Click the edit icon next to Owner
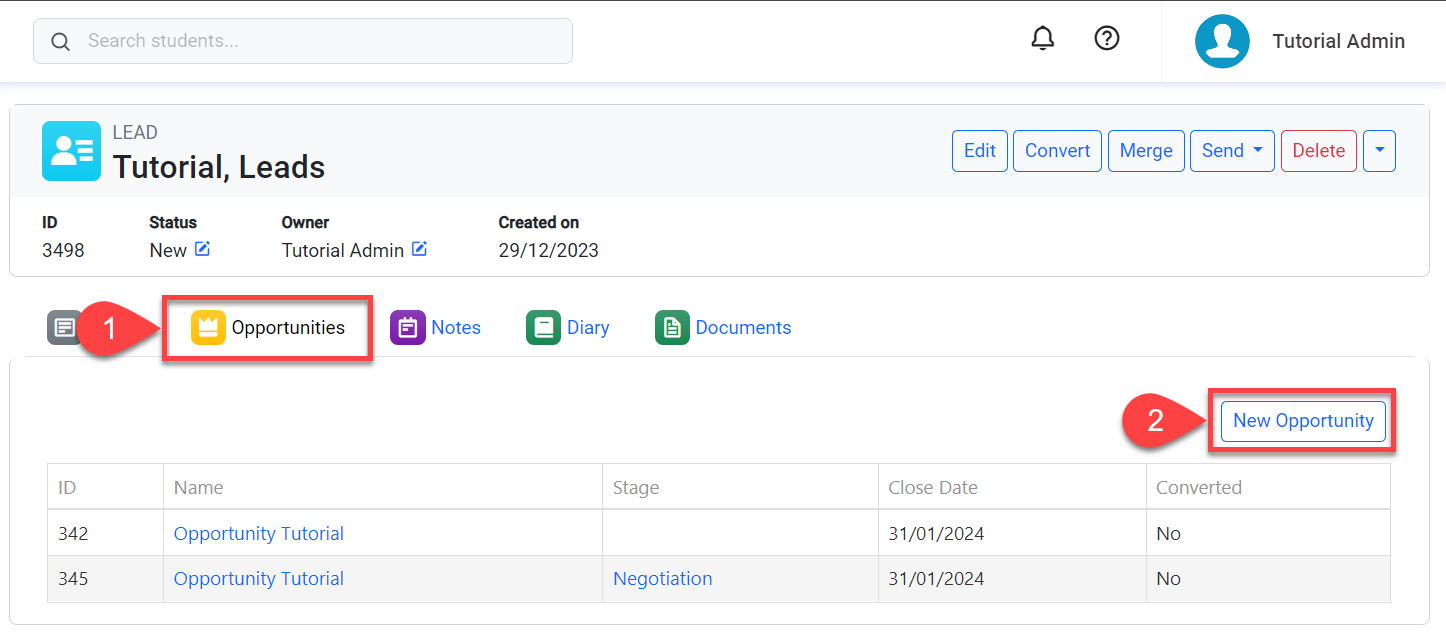 420,249
